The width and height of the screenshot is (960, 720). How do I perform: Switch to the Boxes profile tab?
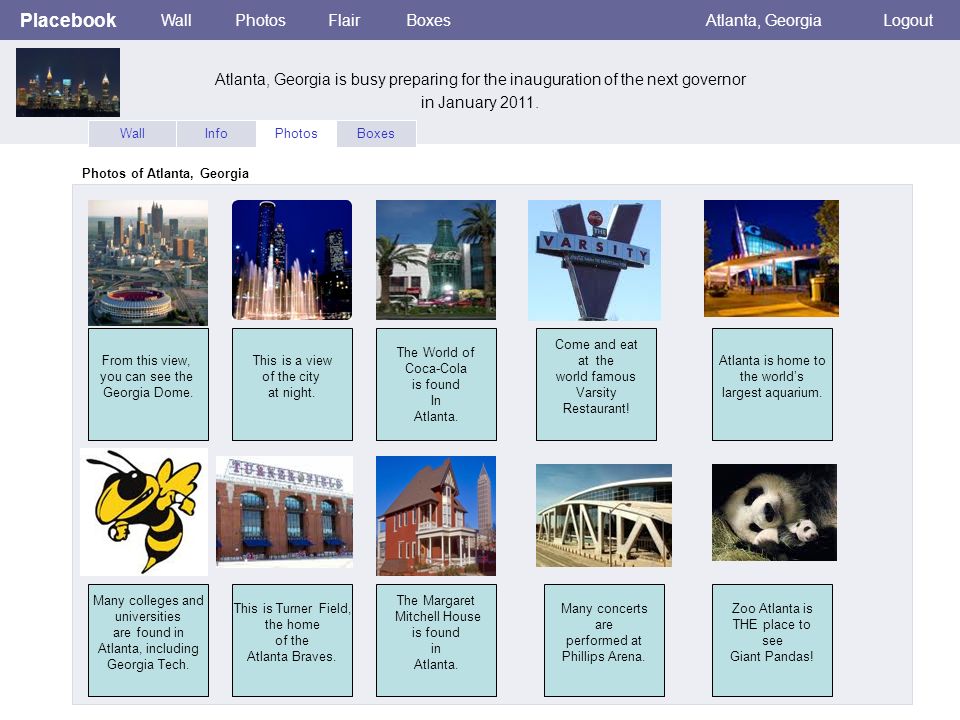(376, 133)
